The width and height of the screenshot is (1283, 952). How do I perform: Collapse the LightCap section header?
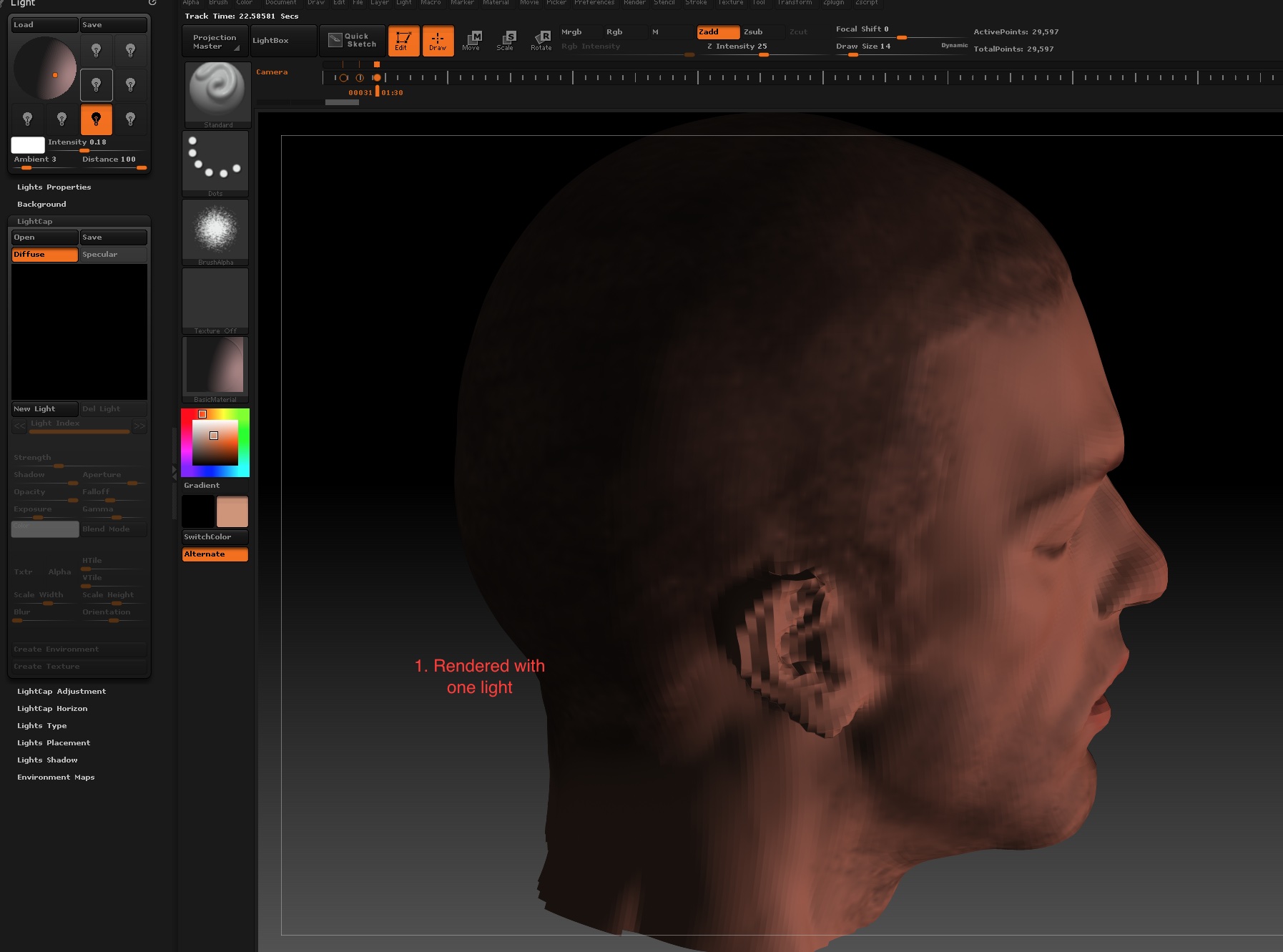(35, 222)
